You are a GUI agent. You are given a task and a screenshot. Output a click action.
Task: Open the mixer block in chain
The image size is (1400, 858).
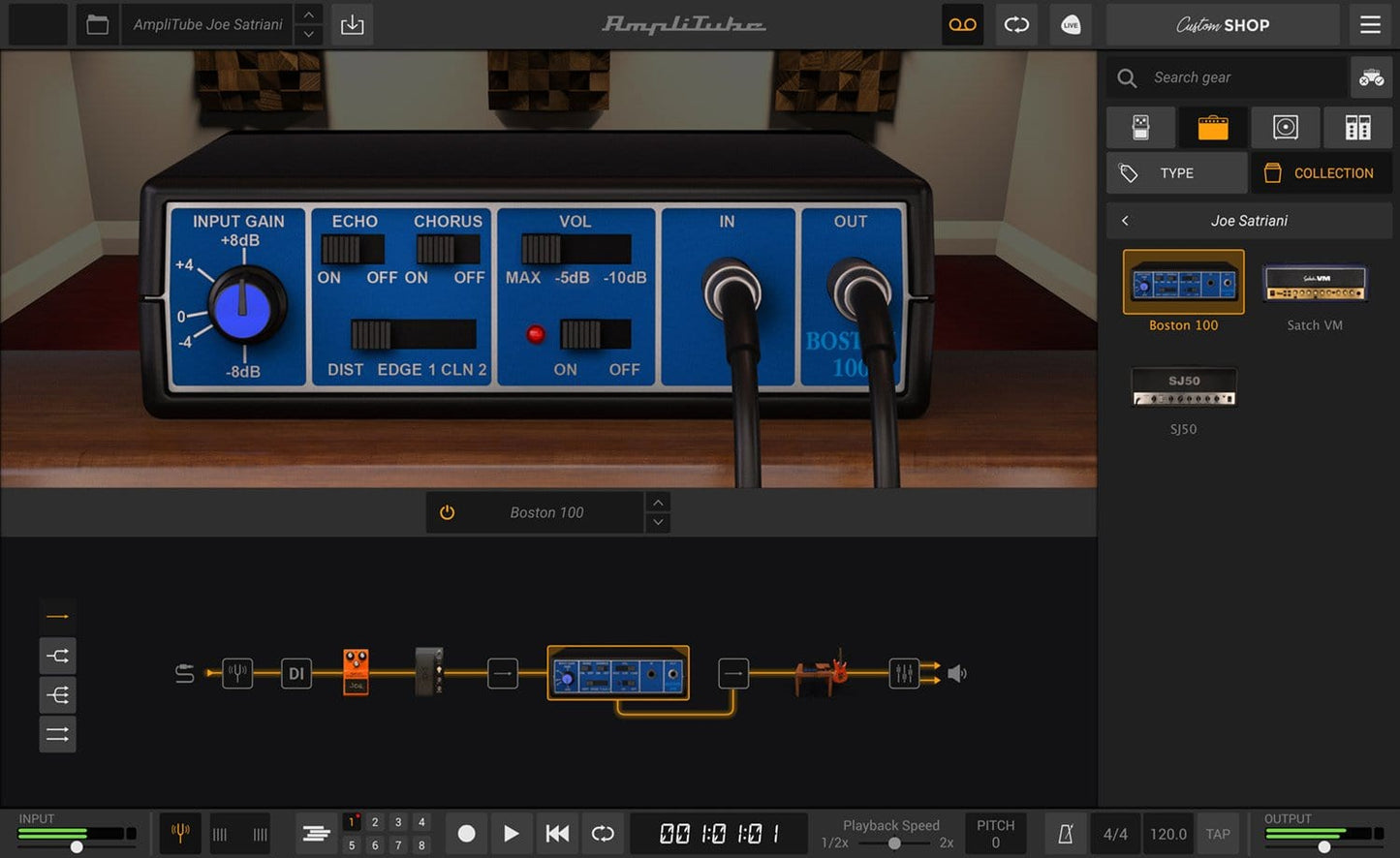(904, 673)
